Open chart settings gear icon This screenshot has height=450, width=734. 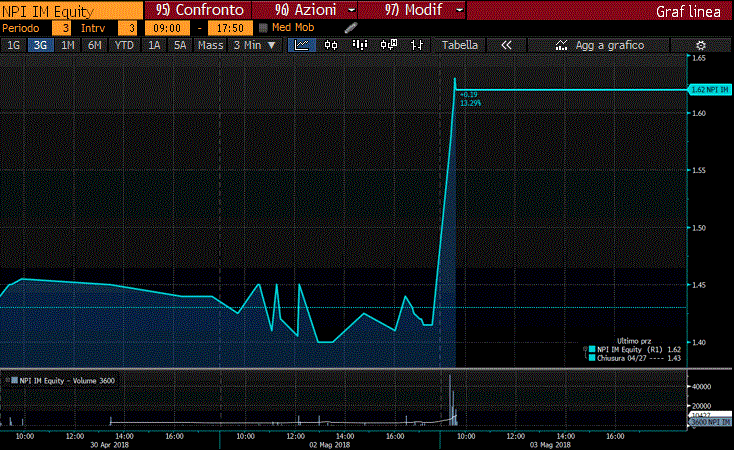[701, 45]
